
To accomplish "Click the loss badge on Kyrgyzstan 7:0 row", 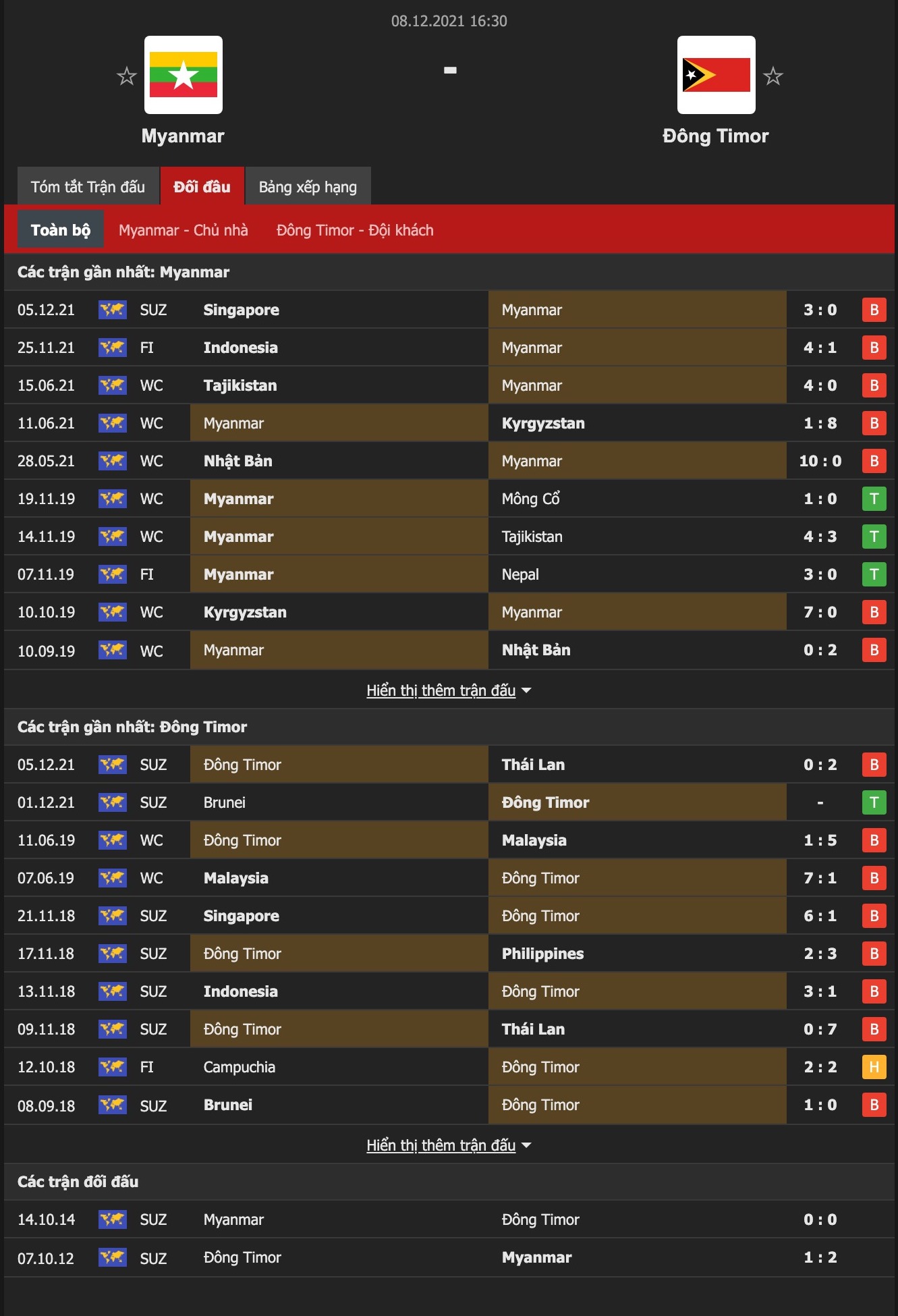I will tap(874, 612).
